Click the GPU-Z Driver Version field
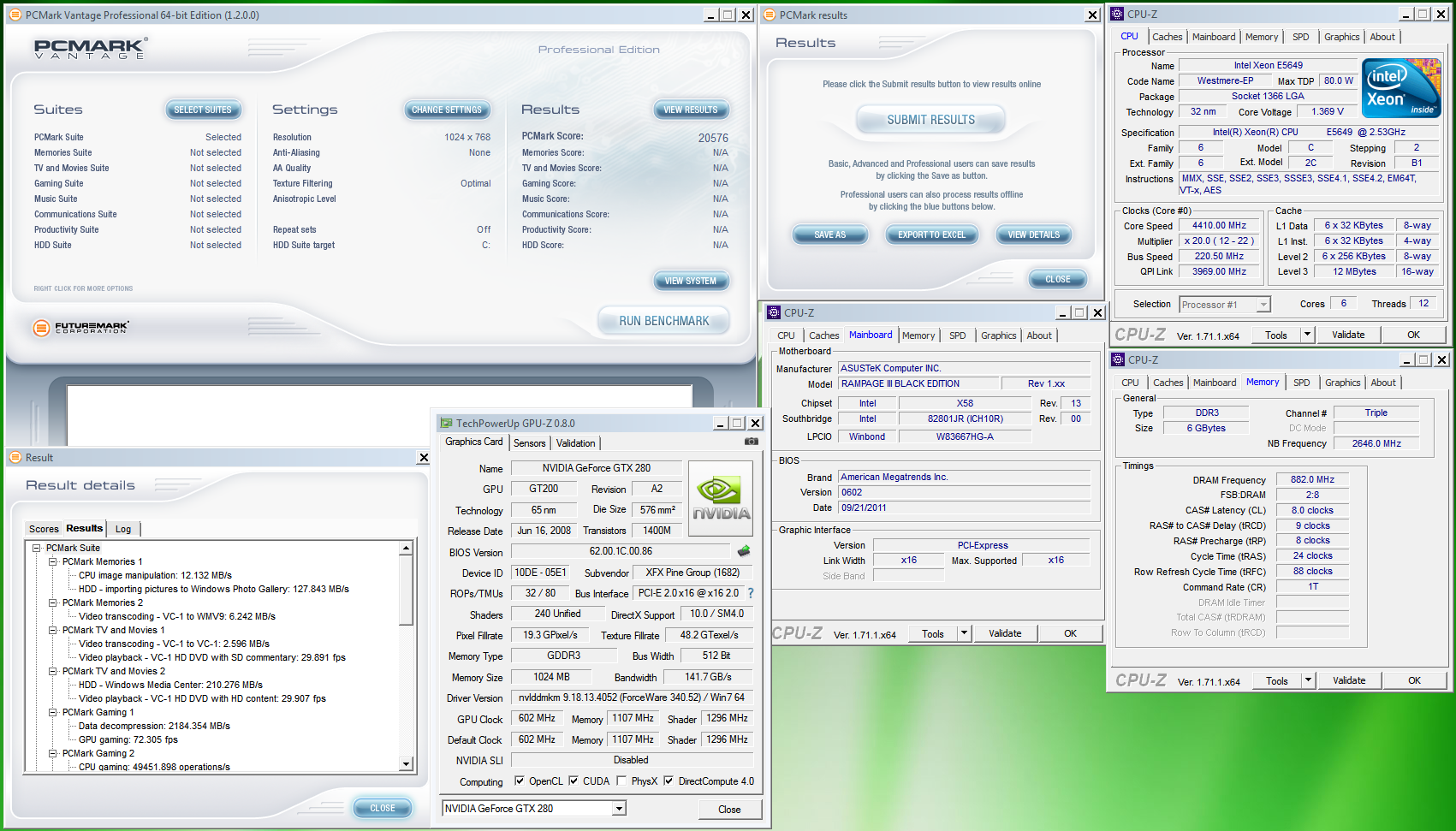 tap(632, 697)
